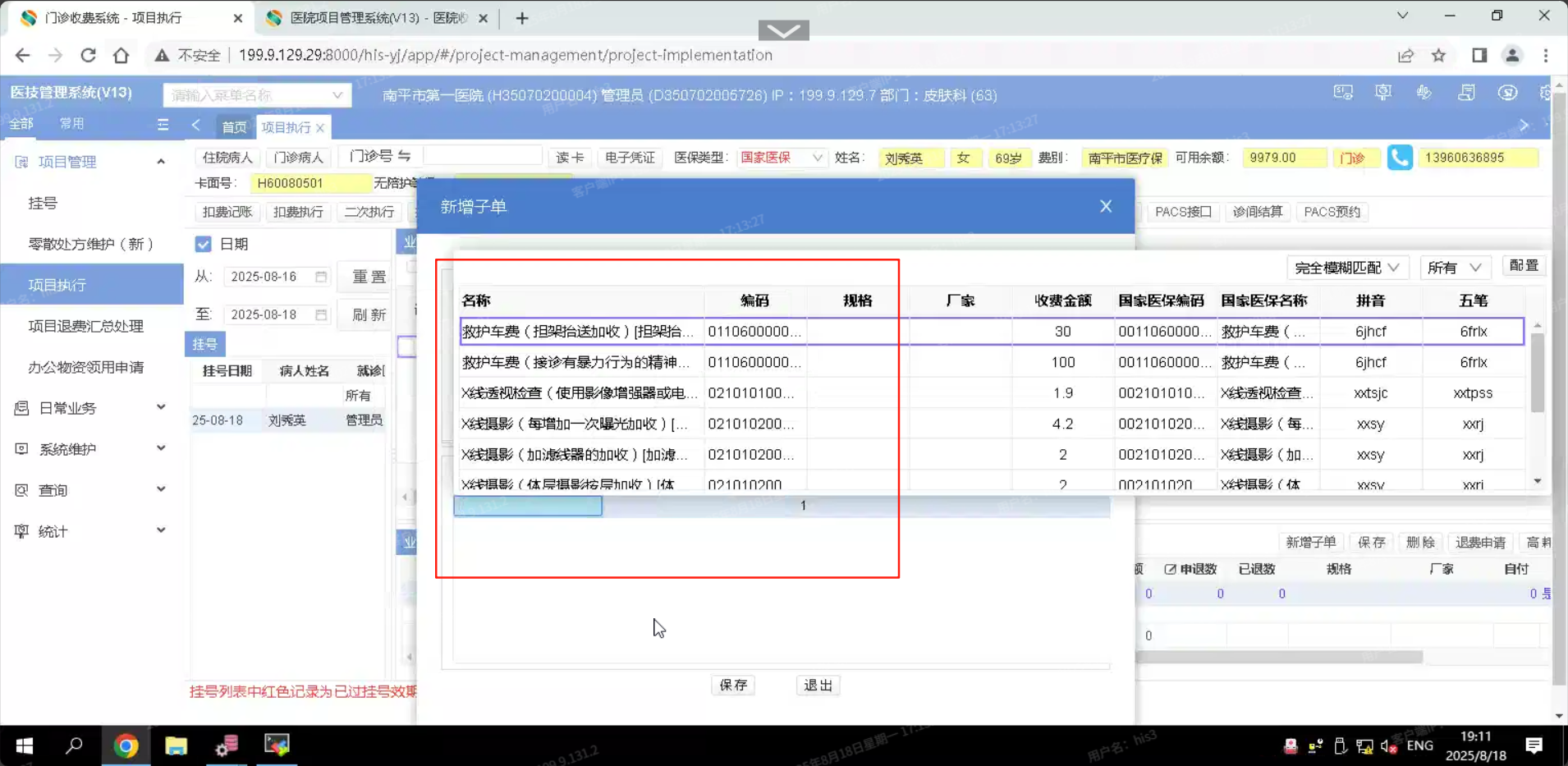
Task: Click the 诊间结算 button
Action: [x=1257, y=212]
